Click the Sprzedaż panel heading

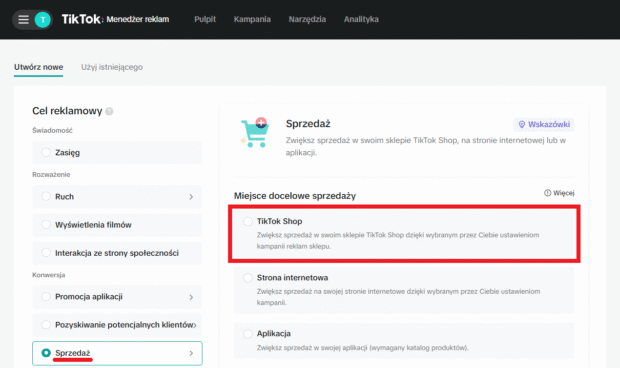click(308, 124)
